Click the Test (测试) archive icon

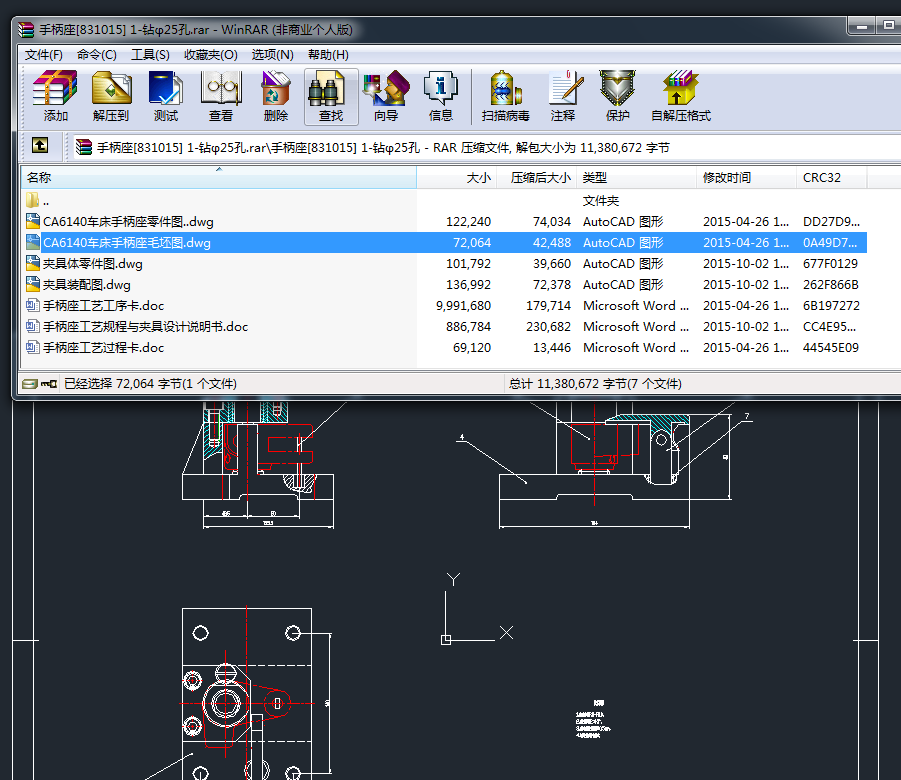coord(166,96)
